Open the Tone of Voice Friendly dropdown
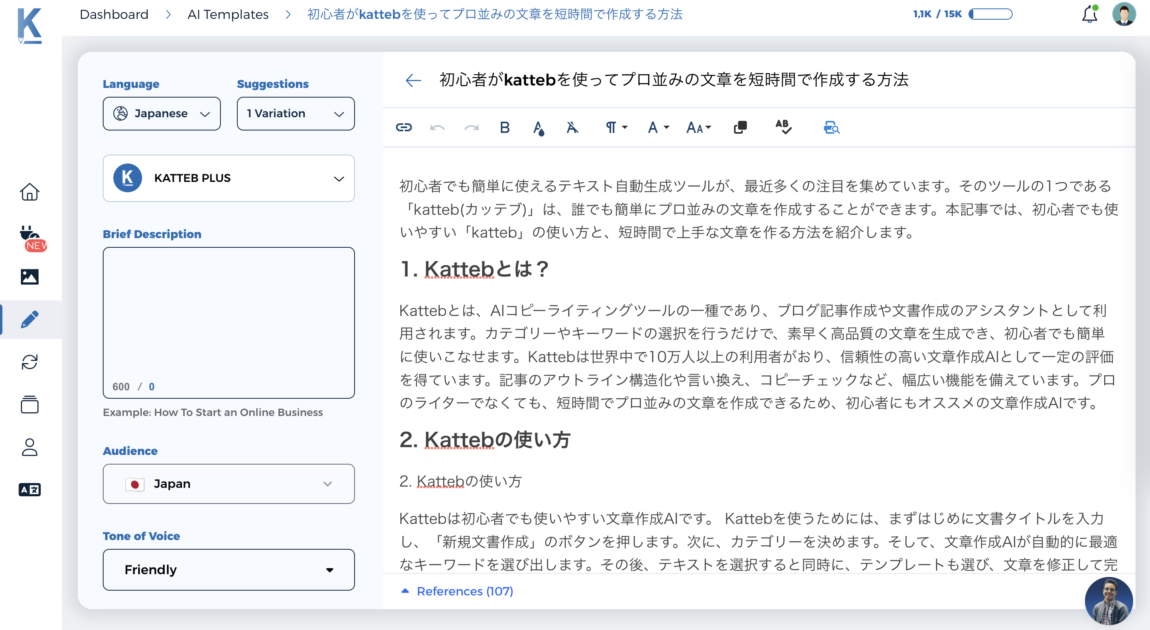Screen dimensions: 1150x630 (228, 570)
